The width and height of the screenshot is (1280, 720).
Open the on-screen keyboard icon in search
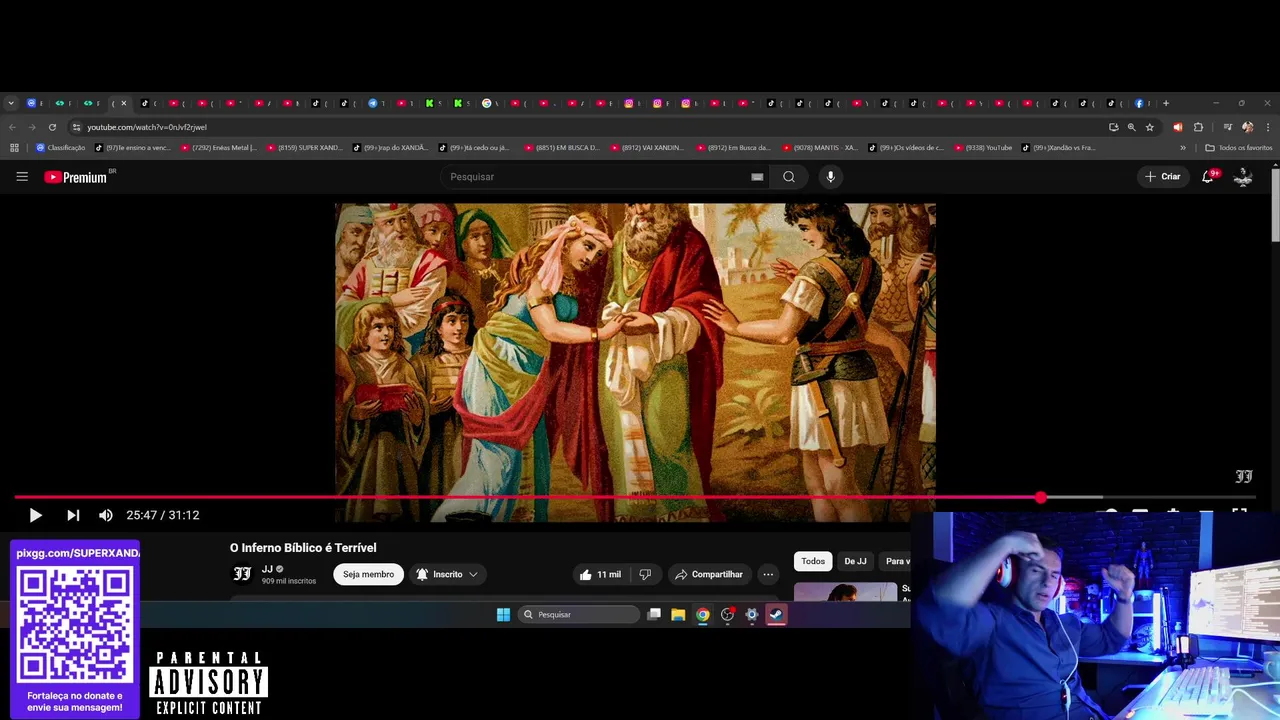click(757, 177)
